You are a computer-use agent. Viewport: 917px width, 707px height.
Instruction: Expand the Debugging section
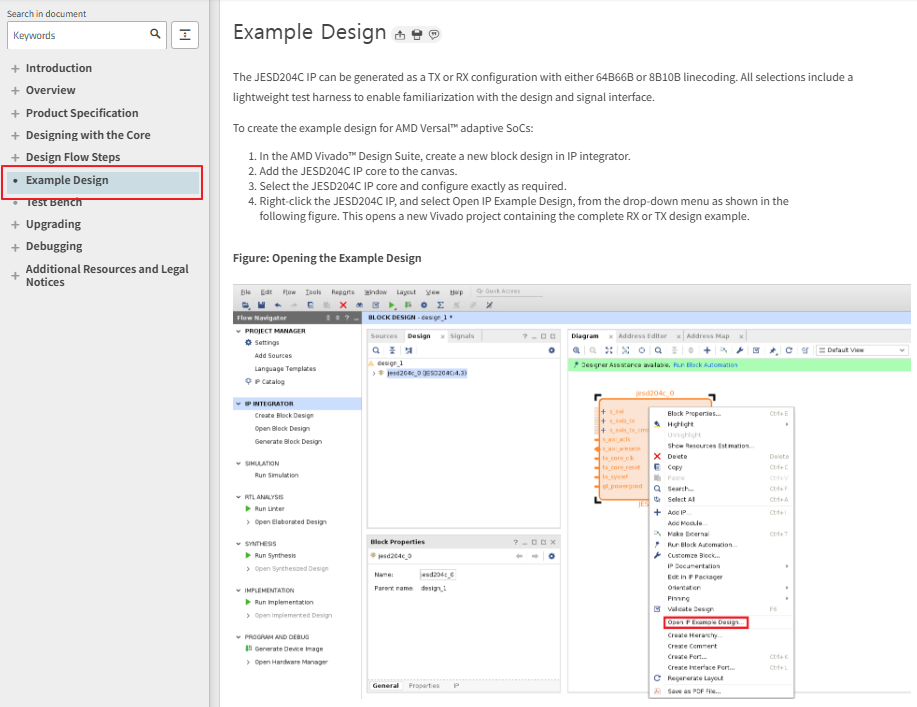point(15,247)
